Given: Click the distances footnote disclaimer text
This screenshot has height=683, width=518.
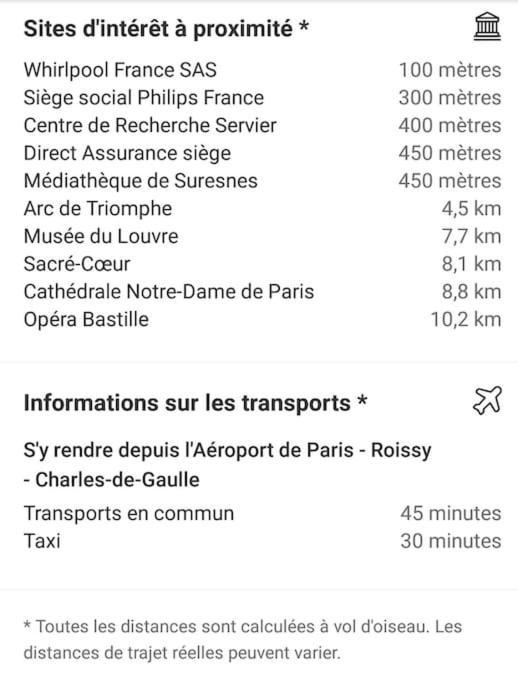Looking at the screenshot, I should pos(243,640).
